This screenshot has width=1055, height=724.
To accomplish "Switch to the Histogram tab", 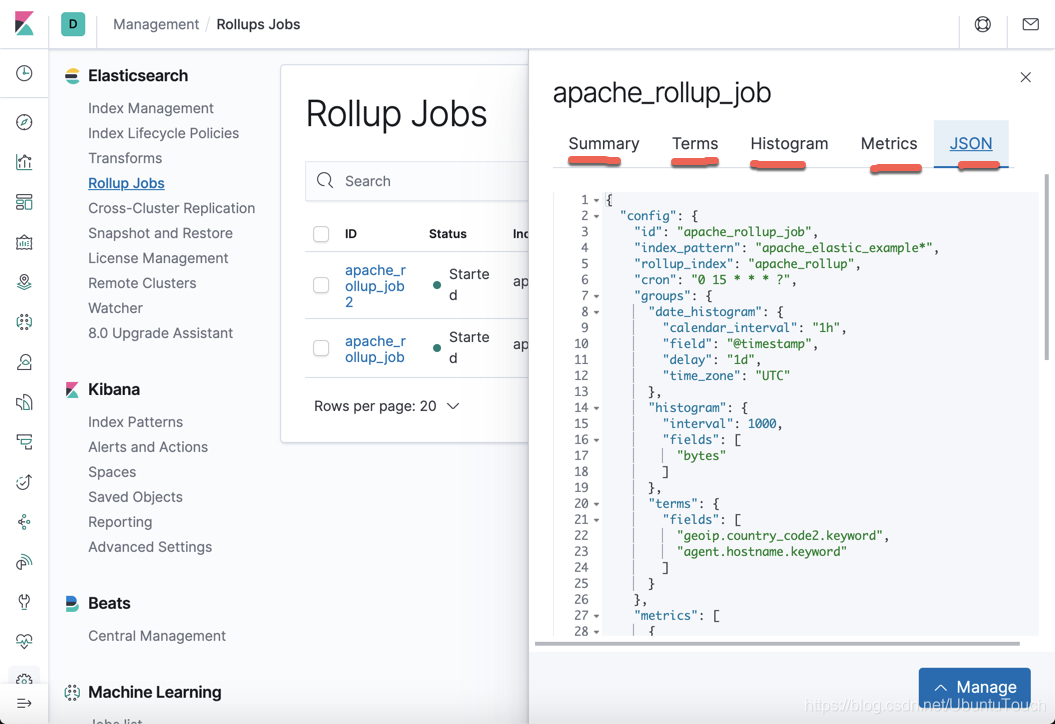I will 789,144.
